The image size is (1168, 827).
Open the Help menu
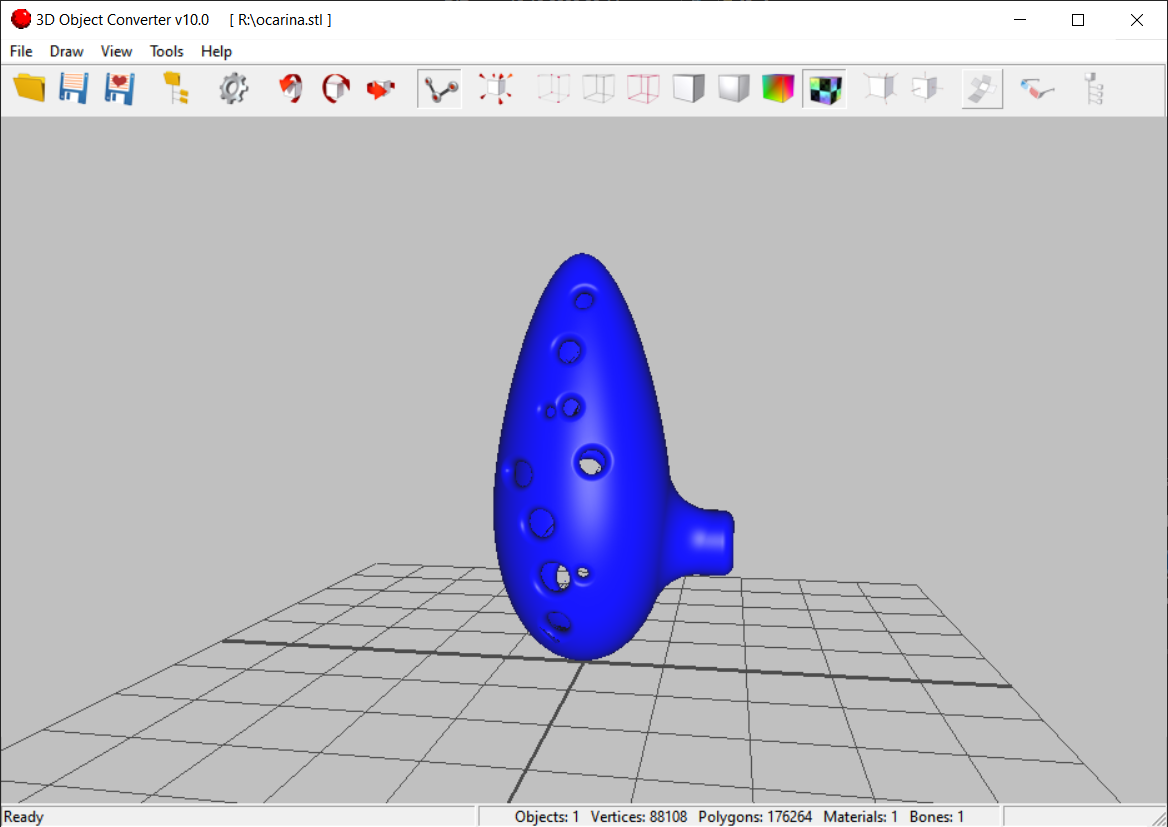coord(216,51)
